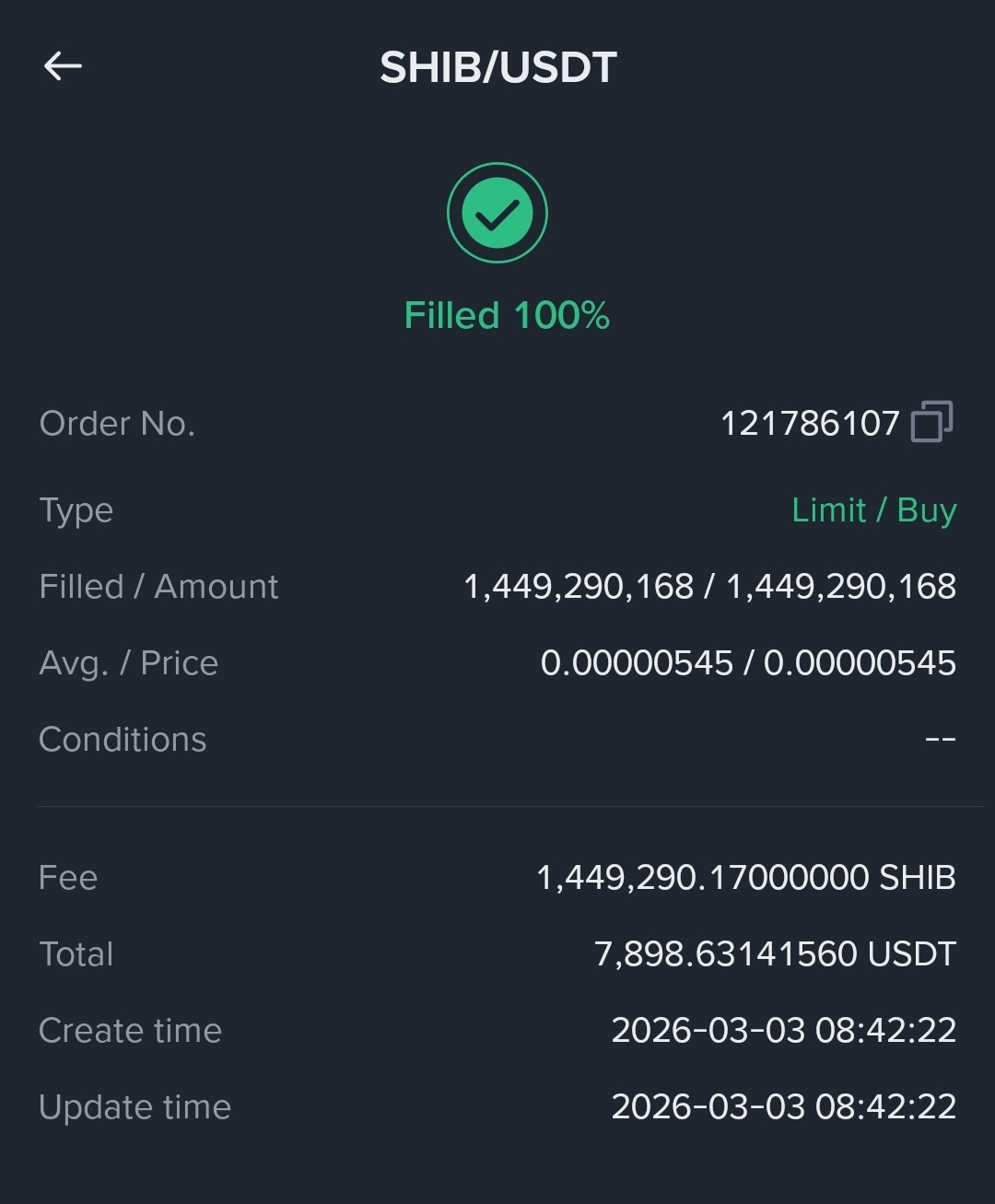Tap the Update time timestamp
The height and width of the screenshot is (1204, 995).
pyautogui.click(x=784, y=1107)
